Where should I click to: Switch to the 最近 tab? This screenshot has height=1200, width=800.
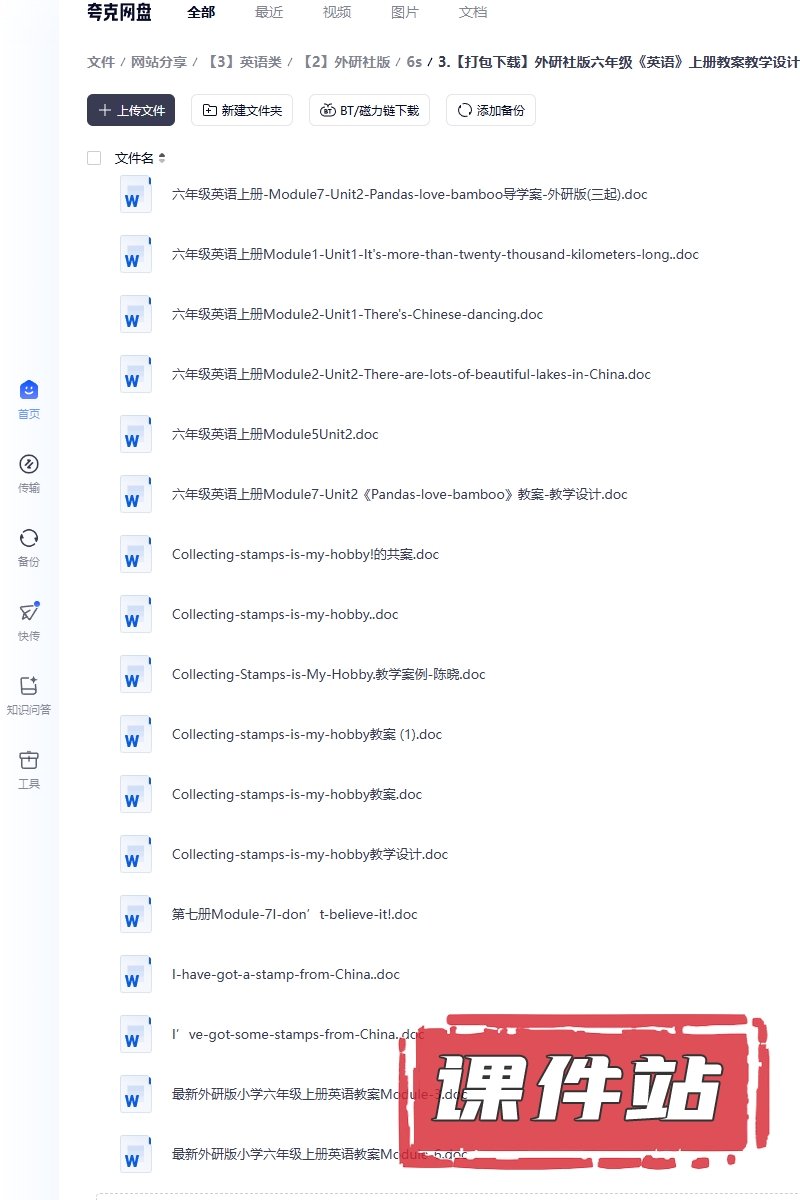click(x=269, y=12)
